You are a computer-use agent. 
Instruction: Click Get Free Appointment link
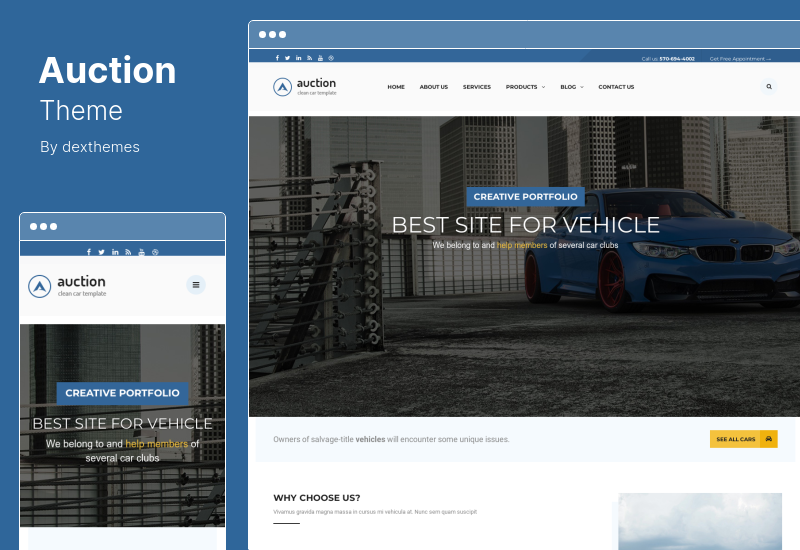coord(740,59)
